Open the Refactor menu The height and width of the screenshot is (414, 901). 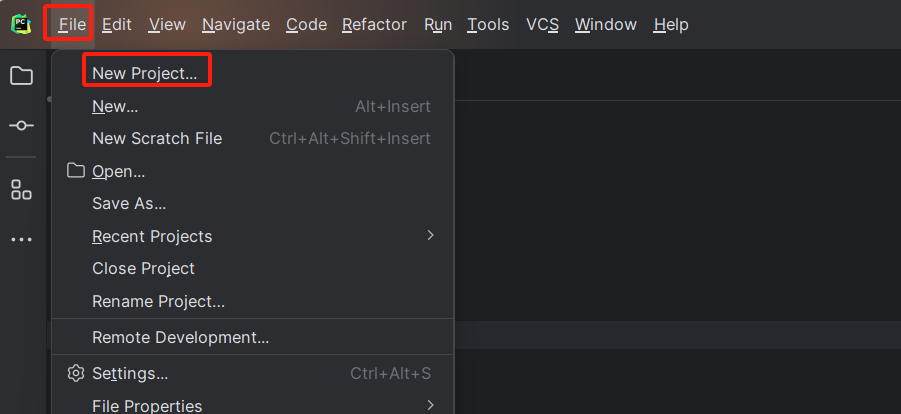click(x=374, y=24)
